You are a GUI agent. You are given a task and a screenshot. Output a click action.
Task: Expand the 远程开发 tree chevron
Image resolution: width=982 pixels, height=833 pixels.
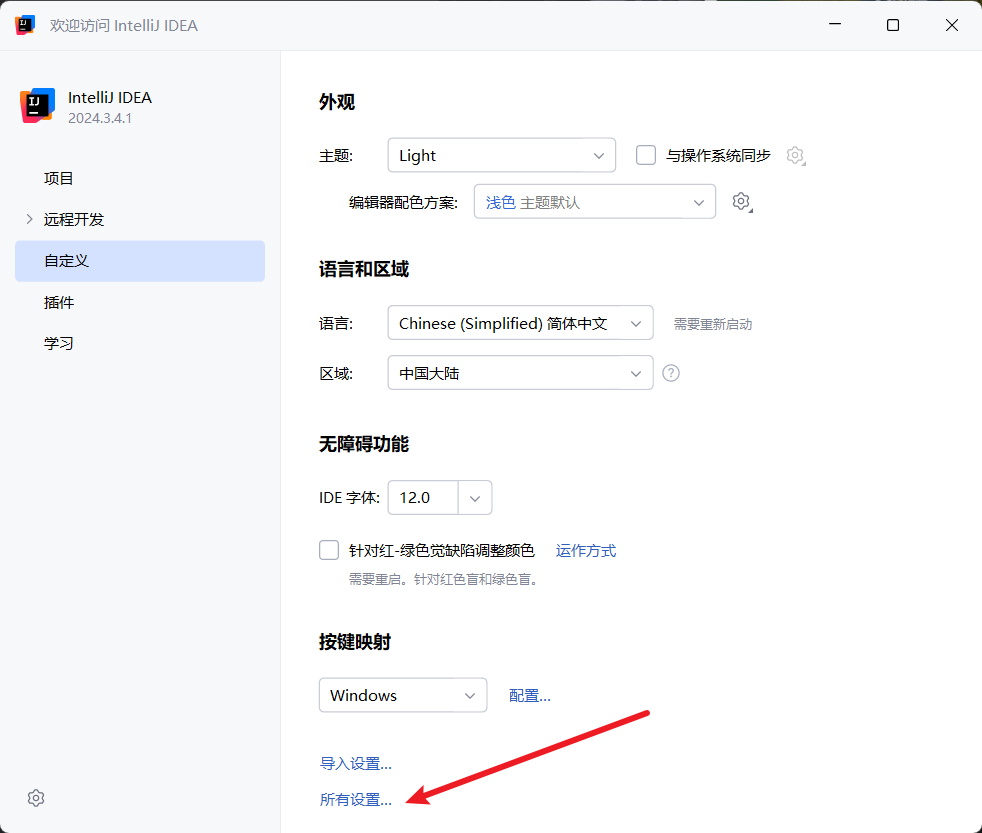click(29, 219)
